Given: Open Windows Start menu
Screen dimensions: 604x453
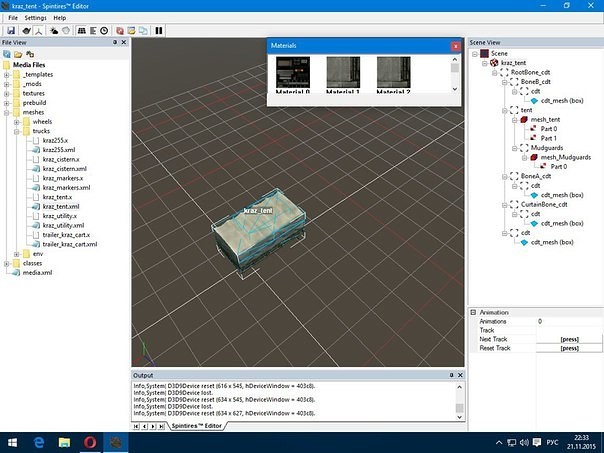Looking at the screenshot, I should coord(12,443).
